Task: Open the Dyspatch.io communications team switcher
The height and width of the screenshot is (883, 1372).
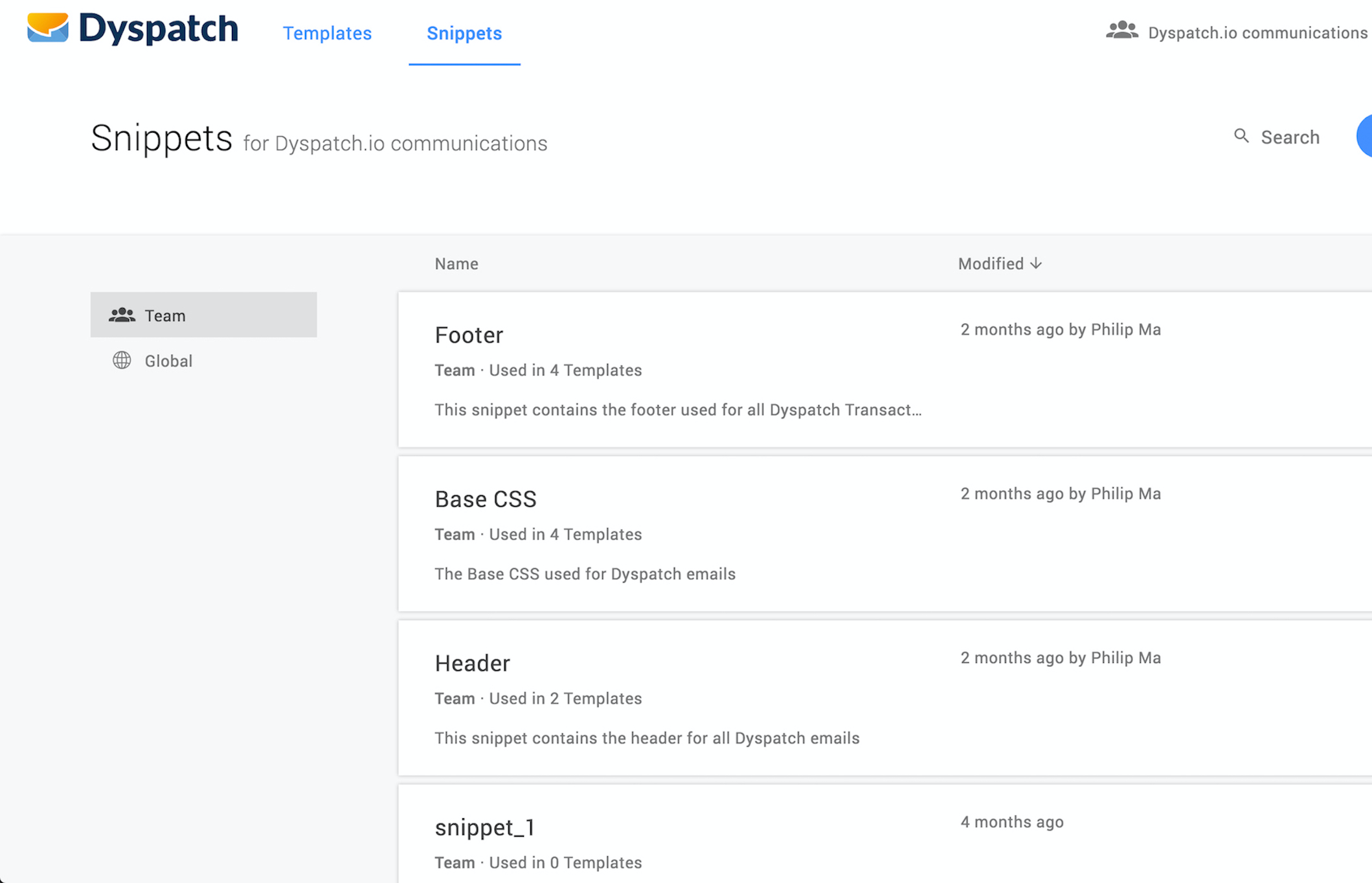Action: (1257, 32)
